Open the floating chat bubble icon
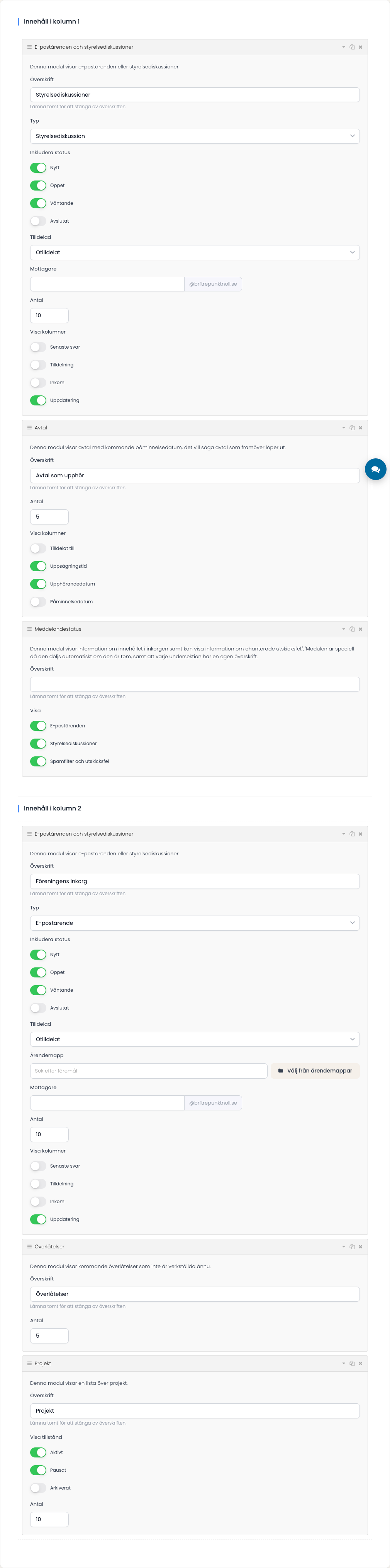 tap(375, 469)
